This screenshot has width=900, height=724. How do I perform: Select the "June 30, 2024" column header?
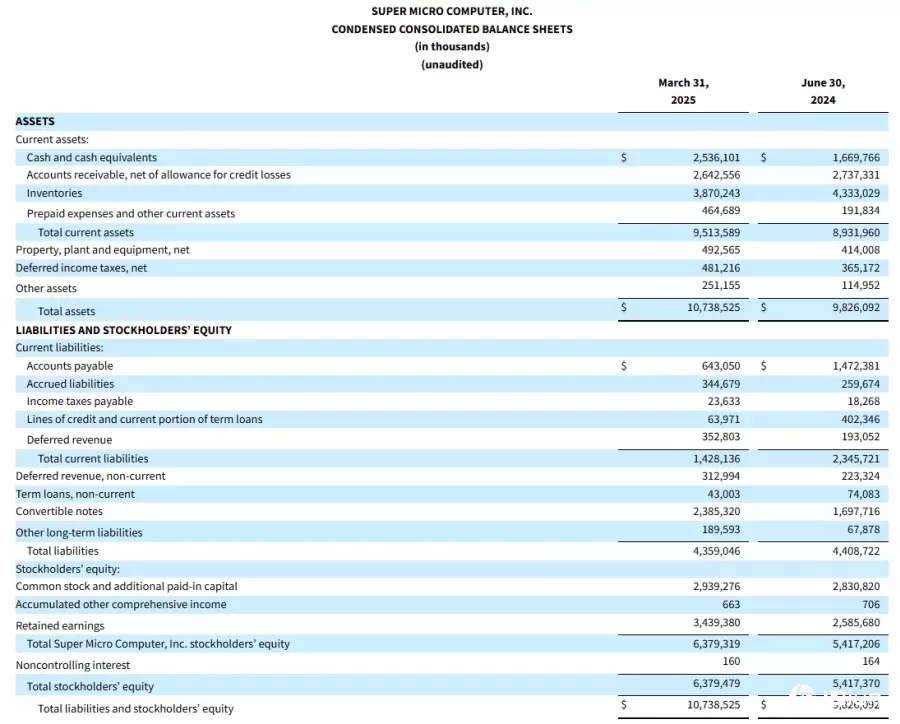tap(823, 91)
